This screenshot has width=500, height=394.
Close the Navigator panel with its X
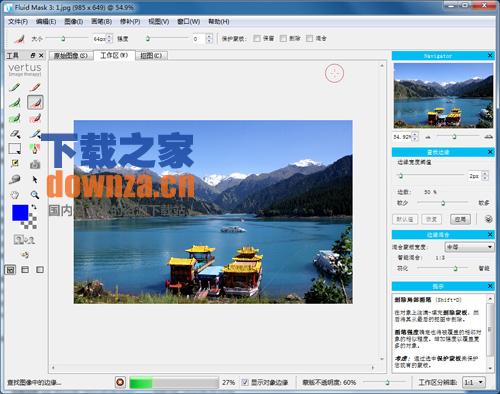(490, 56)
